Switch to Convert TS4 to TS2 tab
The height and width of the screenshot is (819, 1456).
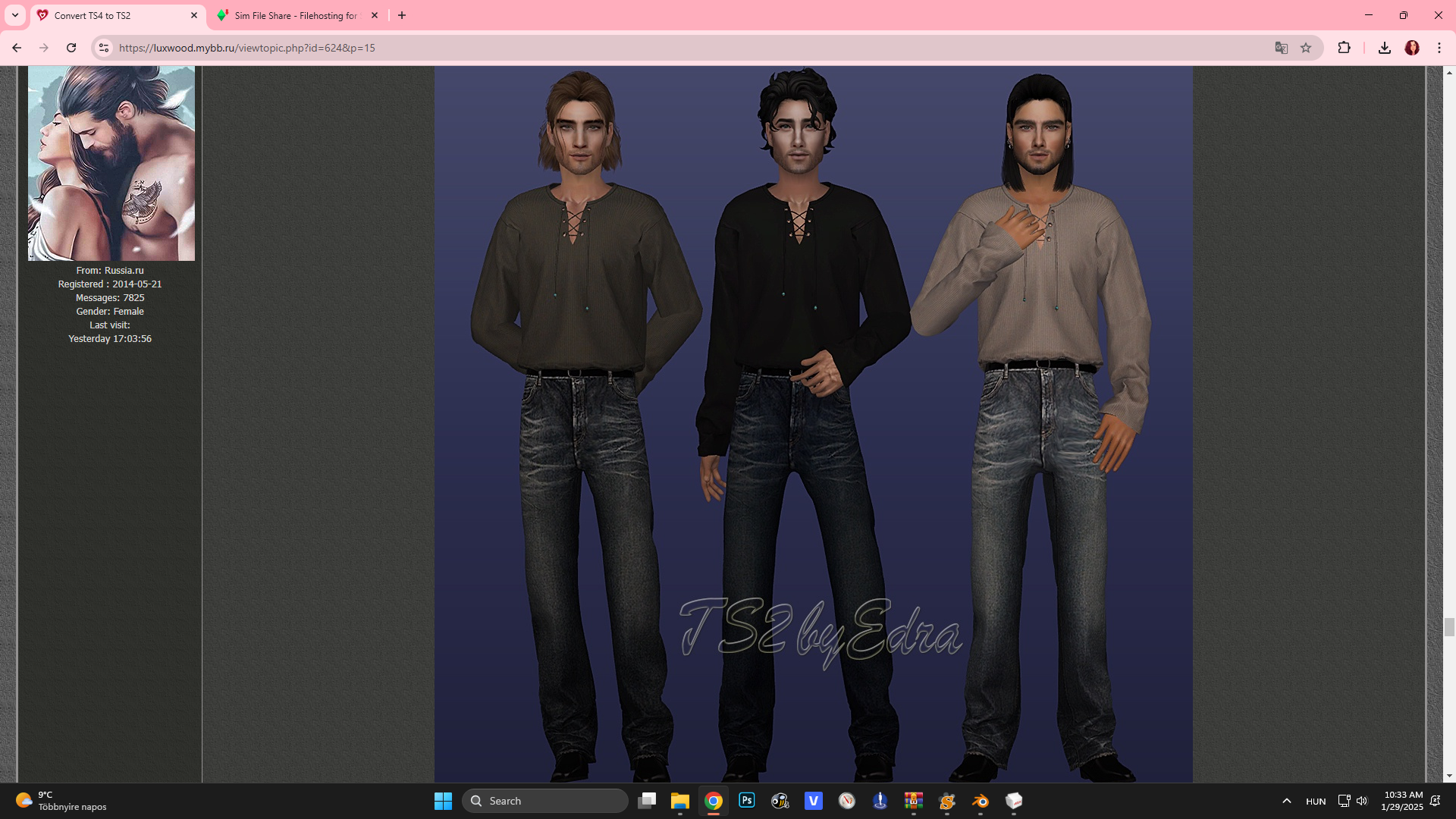point(118,15)
